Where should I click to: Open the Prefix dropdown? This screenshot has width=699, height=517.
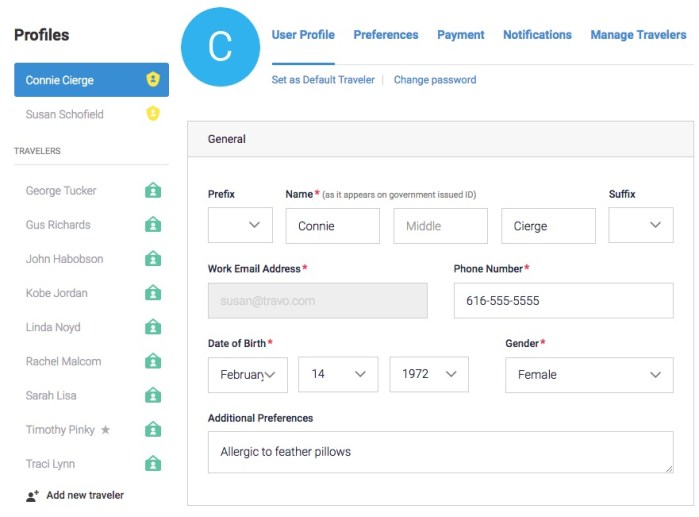(240, 225)
